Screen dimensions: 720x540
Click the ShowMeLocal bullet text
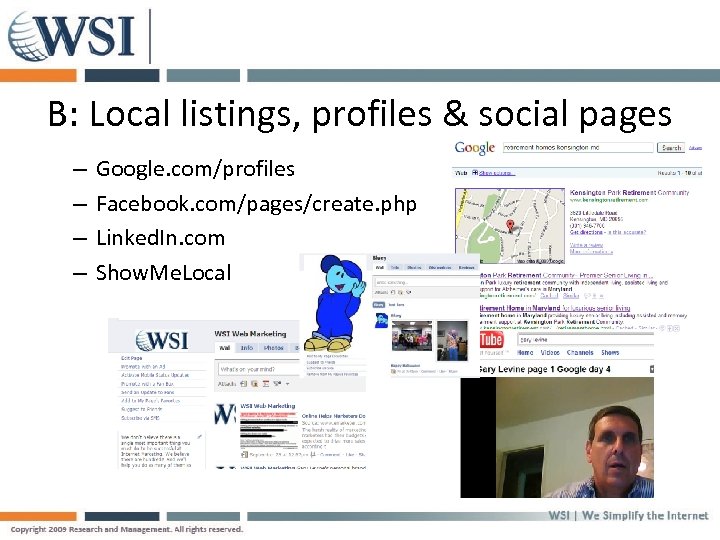[x=163, y=272]
